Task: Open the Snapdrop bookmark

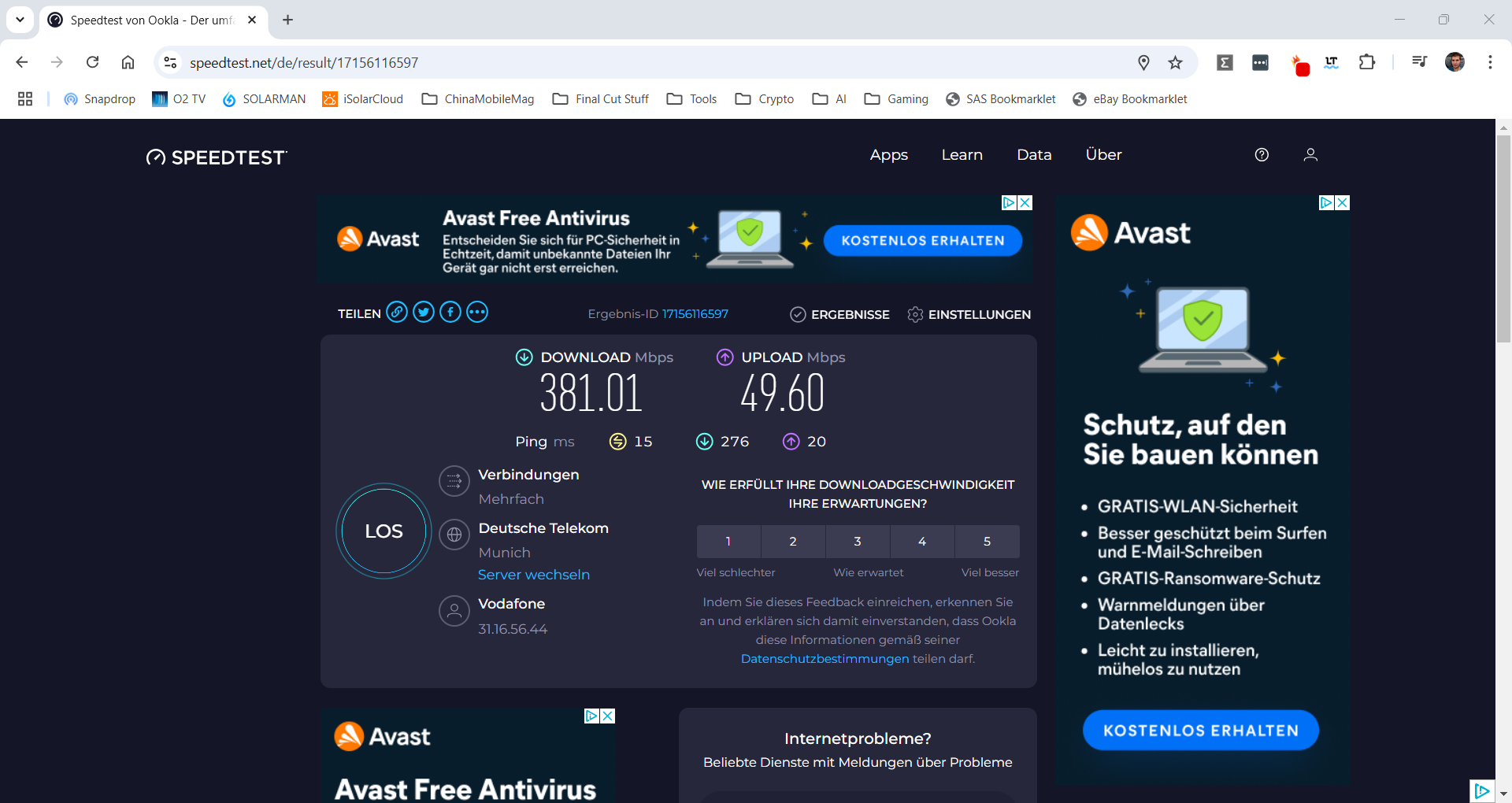Action: pyautogui.click(x=99, y=99)
